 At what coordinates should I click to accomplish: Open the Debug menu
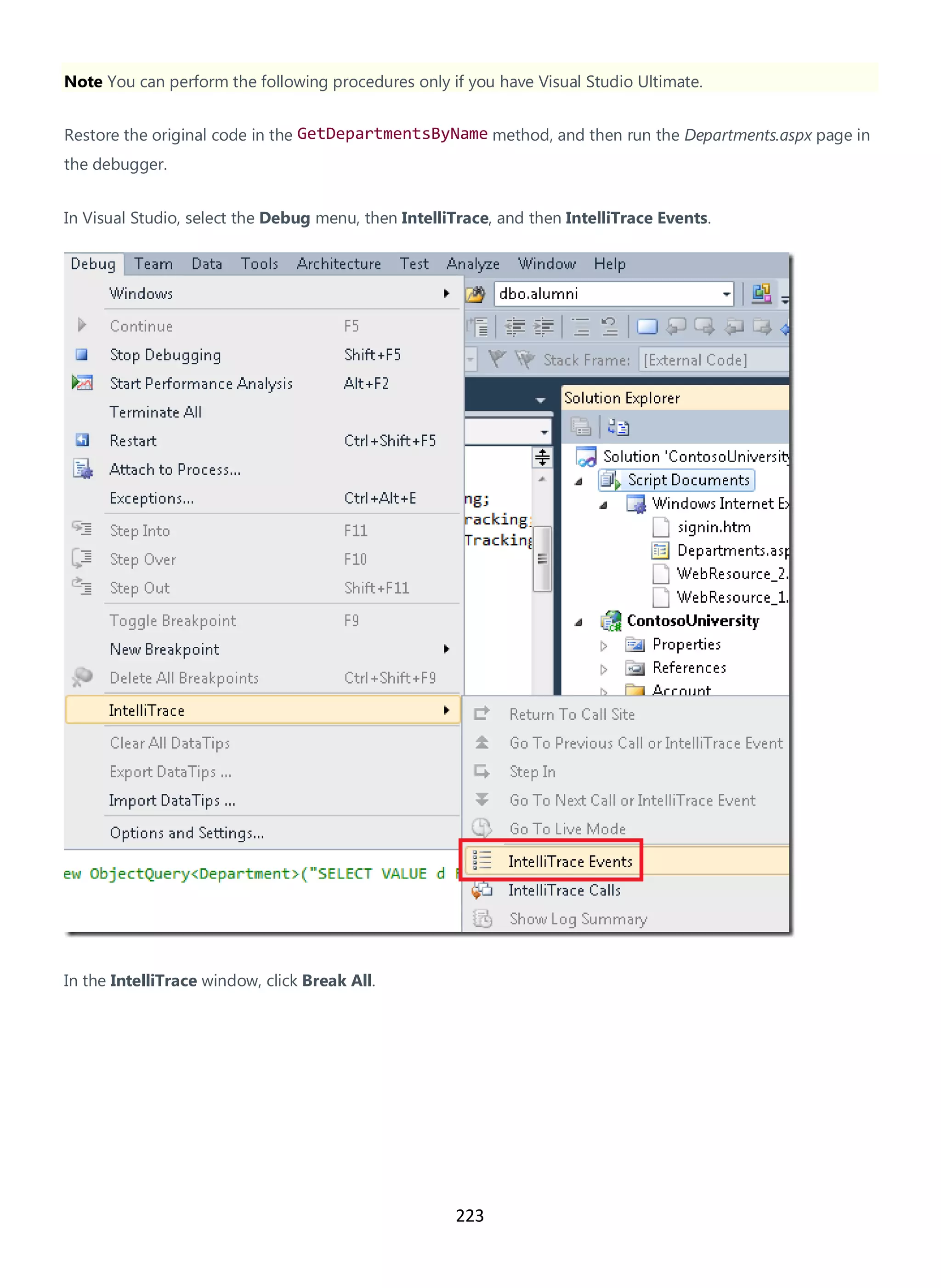pyautogui.click(x=93, y=264)
